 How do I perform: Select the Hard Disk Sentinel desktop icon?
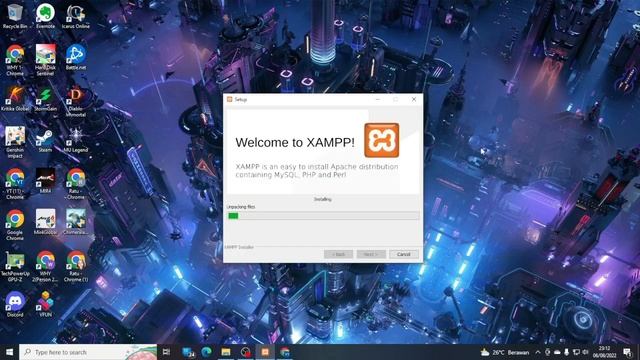click(x=45, y=60)
